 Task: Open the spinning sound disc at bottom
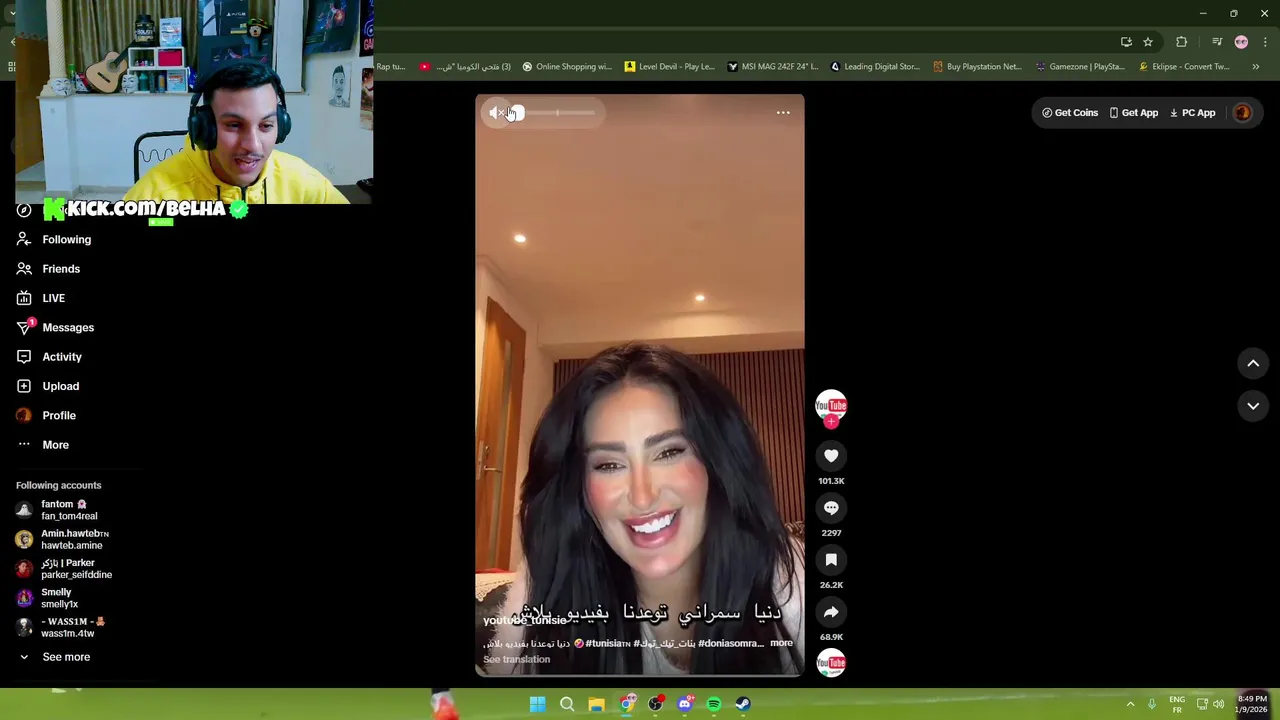[x=831, y=663]
